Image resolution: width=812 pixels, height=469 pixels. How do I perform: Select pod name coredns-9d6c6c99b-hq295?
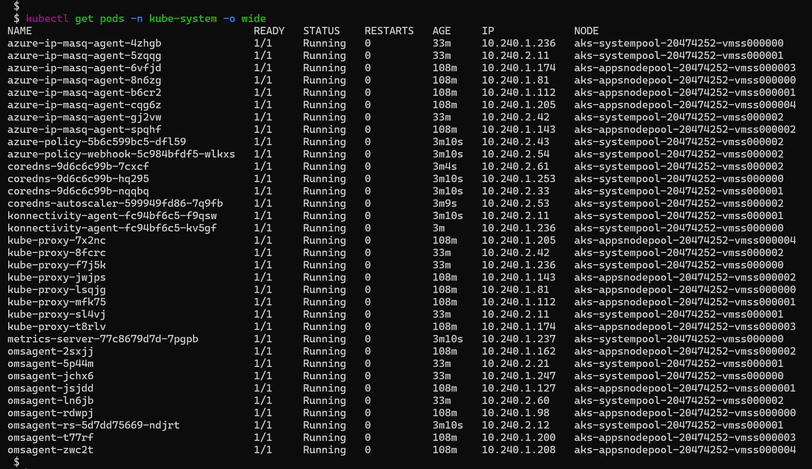pos(78,179)
